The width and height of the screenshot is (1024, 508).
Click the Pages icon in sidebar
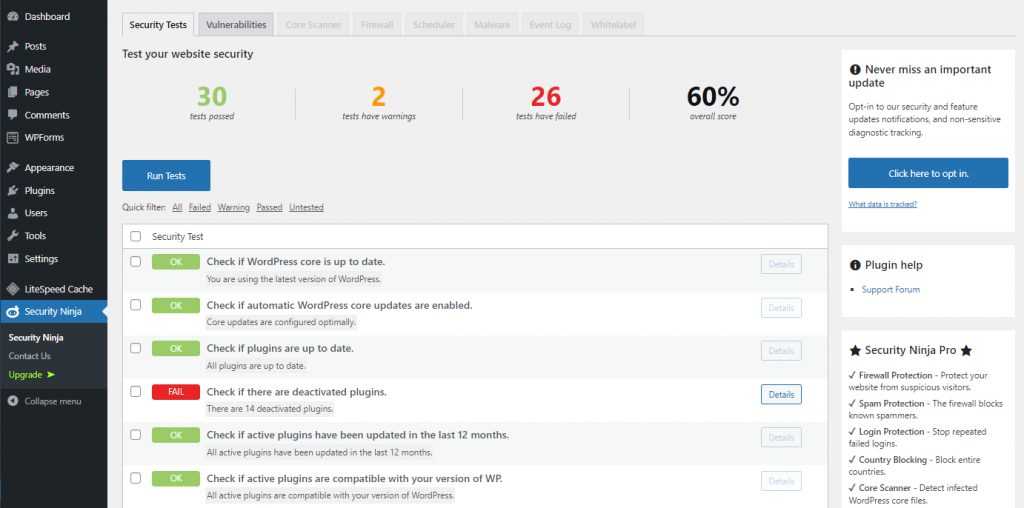coord(12,92)
